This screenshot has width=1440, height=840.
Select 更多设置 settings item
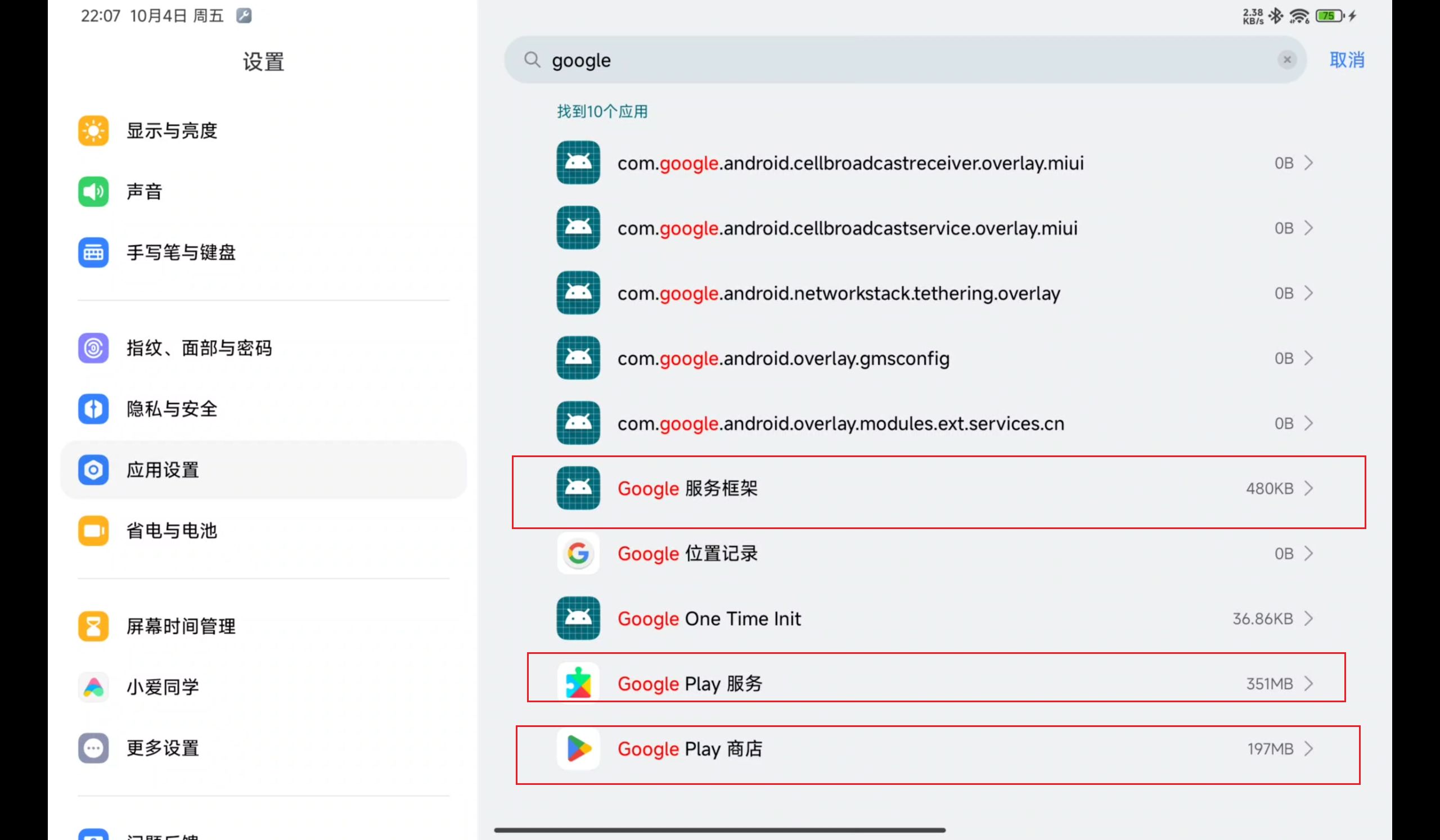click(263, 748)
